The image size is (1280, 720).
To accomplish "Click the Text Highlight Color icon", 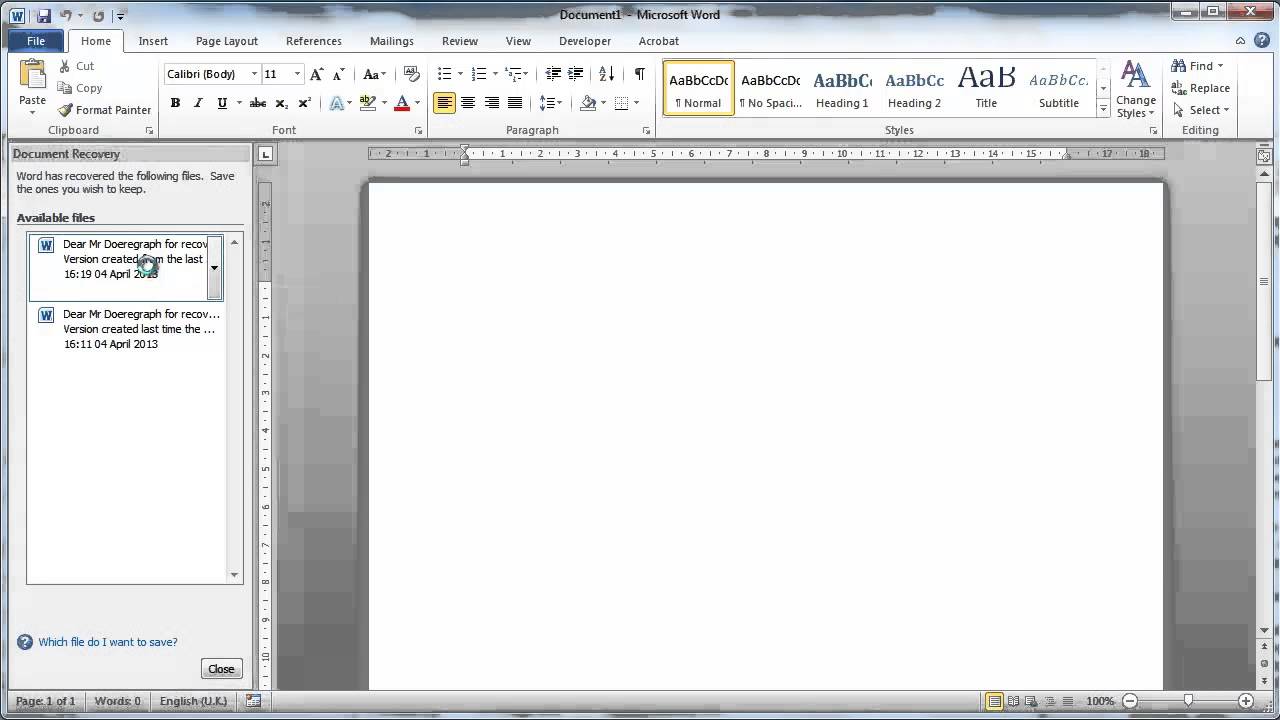I will coord(367,103).
